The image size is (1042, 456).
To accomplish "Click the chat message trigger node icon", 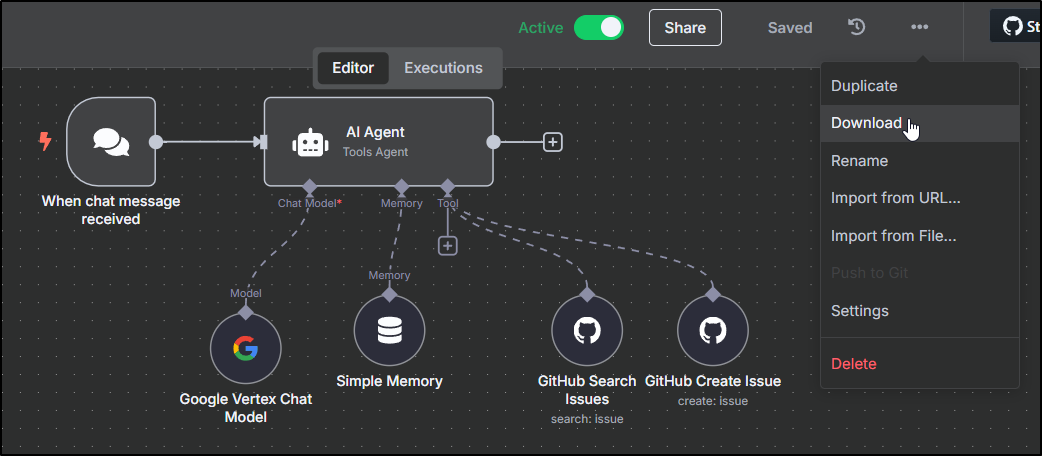I will coord(111,142).
